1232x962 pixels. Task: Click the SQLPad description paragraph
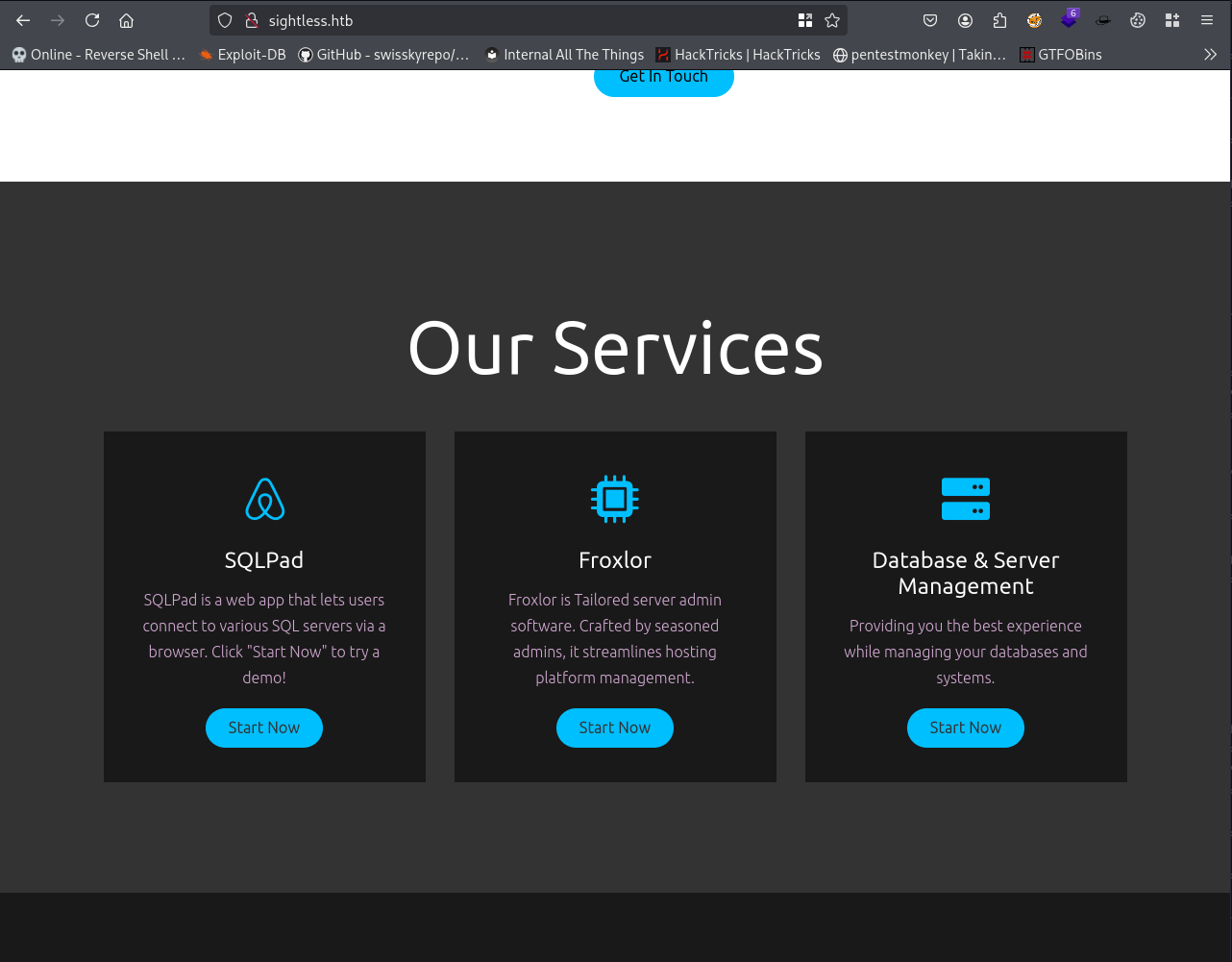point(264,638)
